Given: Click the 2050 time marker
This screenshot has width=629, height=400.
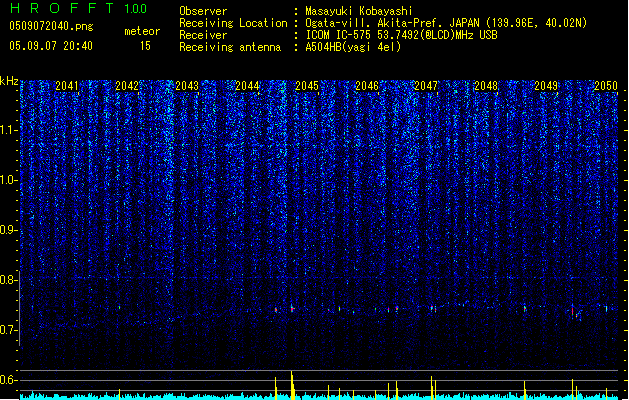Looking at the screenshot, I should (x=606, y=86).
